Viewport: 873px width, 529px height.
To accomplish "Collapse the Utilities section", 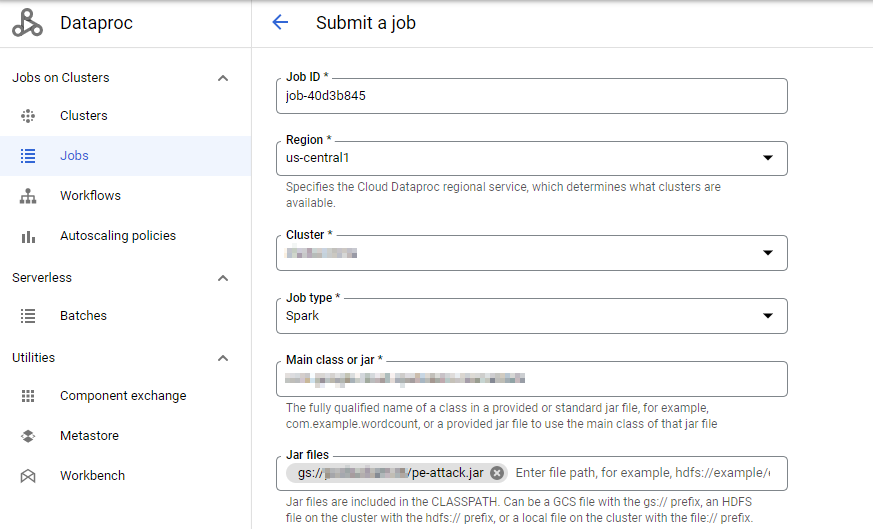I will [223, 358].
